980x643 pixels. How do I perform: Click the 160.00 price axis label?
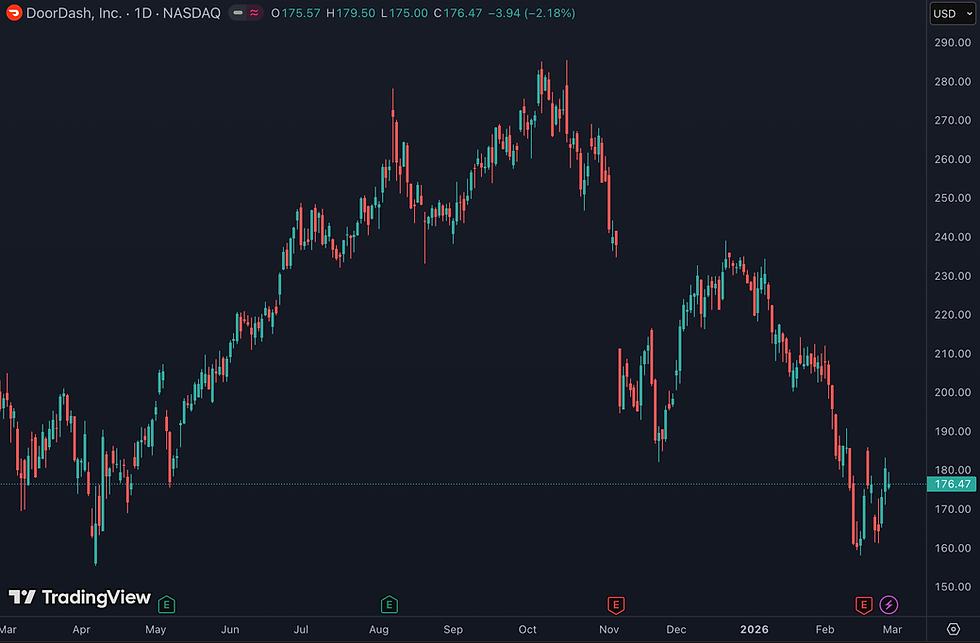[x=952, y=548]
